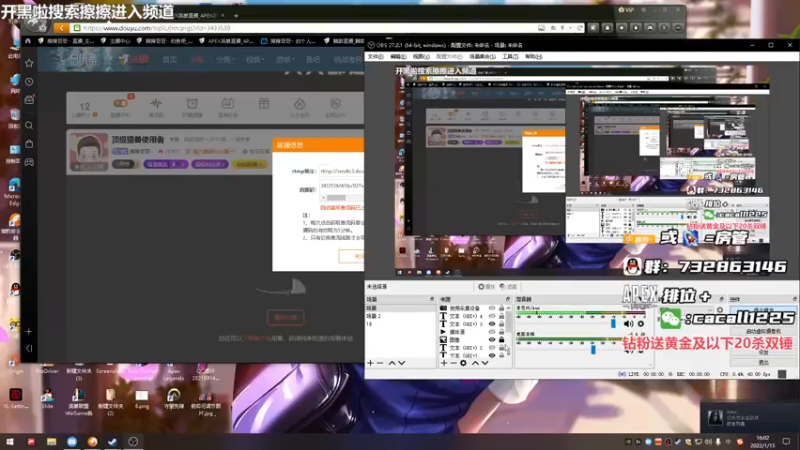Open the 鱼吧 link in the Douyu nav
The height and width of the screenshot is (450, 800).
coord(313,60)
